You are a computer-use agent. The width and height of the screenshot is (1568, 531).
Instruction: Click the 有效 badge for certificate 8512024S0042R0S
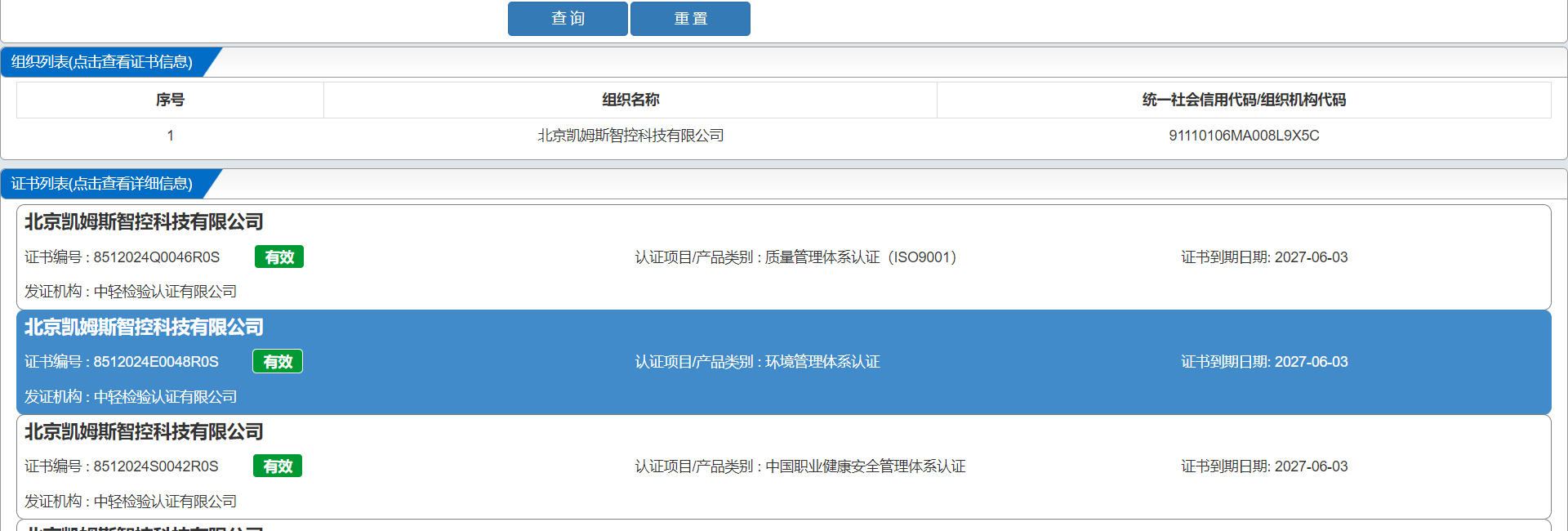278,466
